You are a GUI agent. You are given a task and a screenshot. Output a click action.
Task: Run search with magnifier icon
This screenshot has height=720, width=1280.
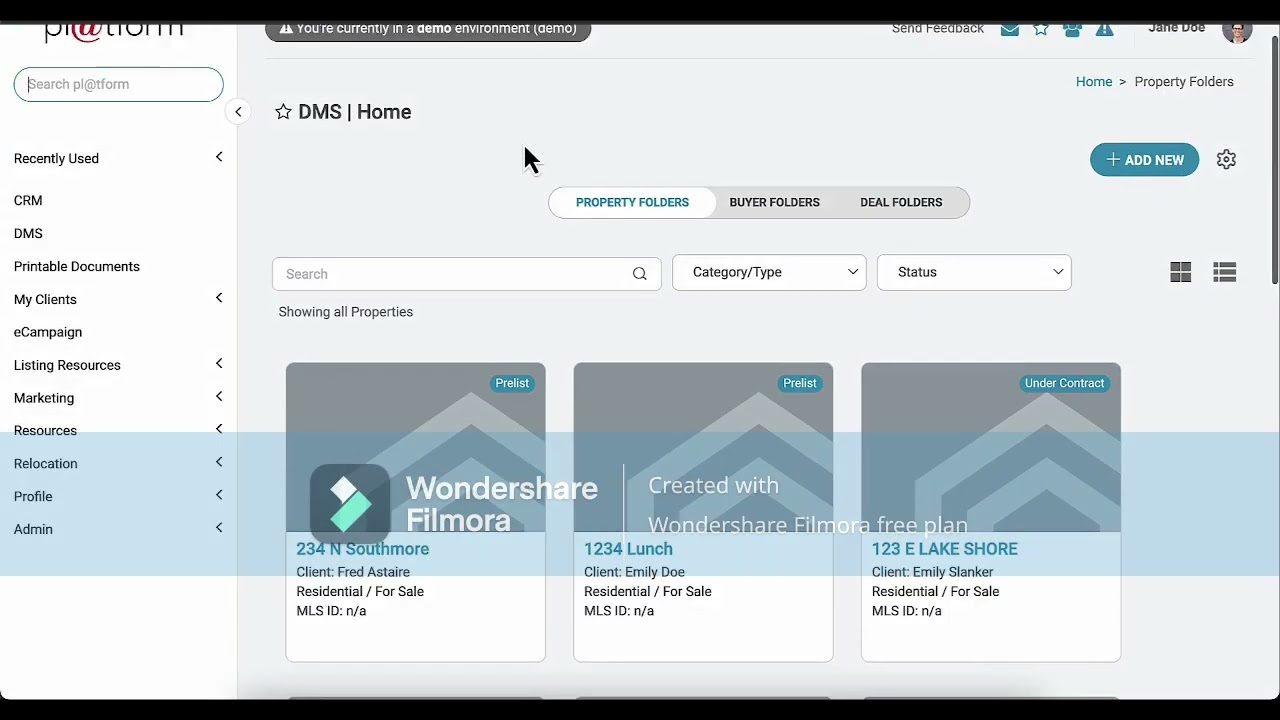pyautogui.click(x=640, y=274)
